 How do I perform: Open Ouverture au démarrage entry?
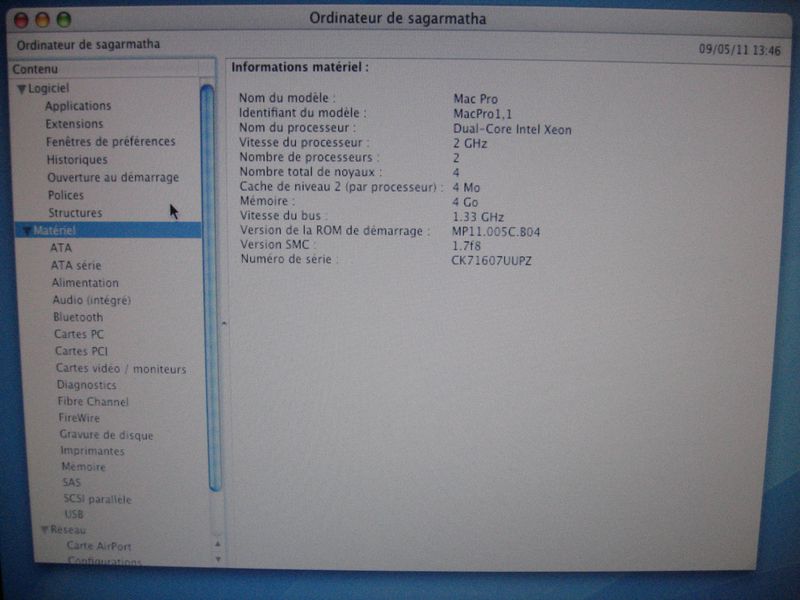coord(113,178)
